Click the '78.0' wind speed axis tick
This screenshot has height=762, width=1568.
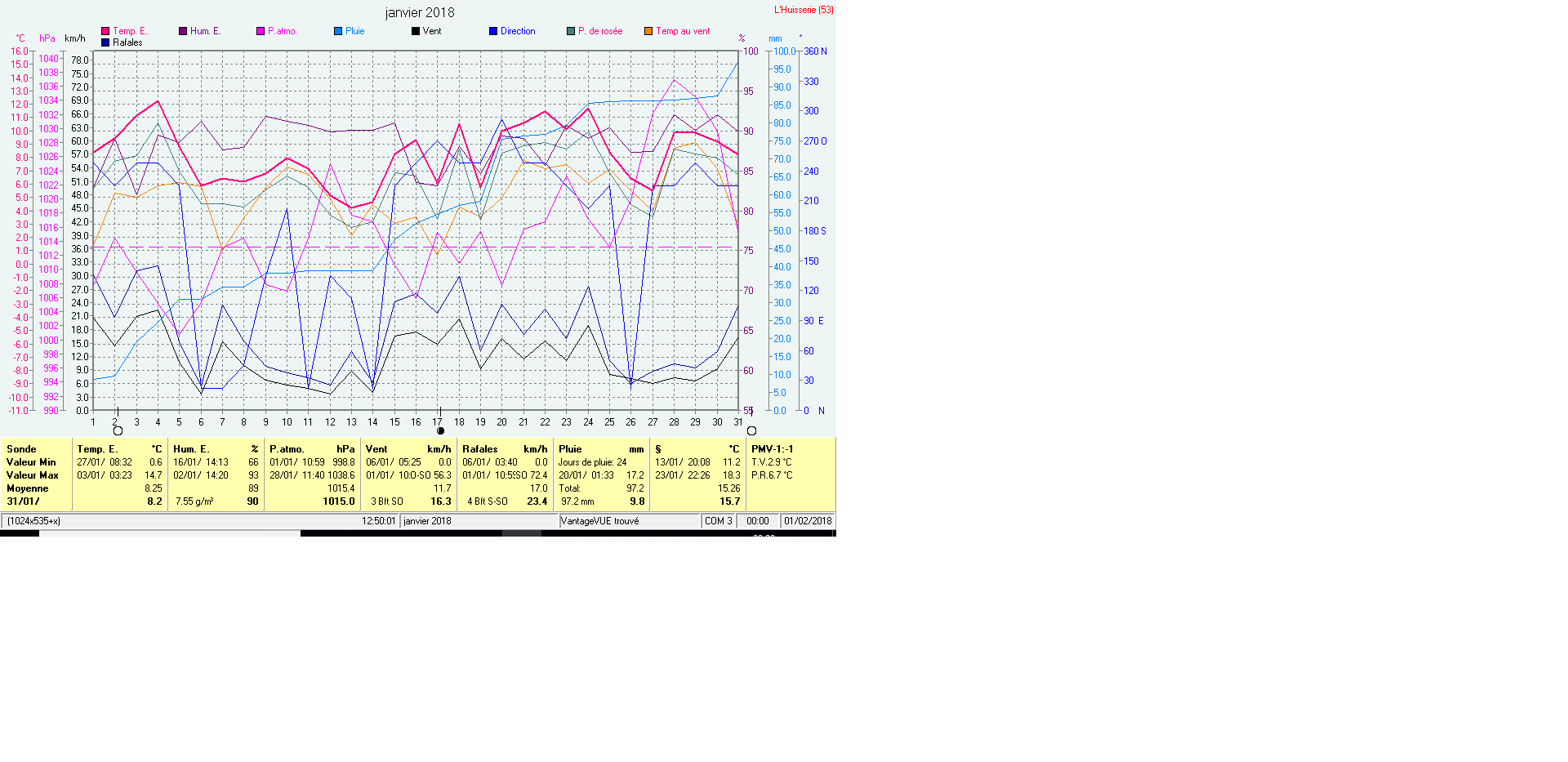(x=80, y=60)
